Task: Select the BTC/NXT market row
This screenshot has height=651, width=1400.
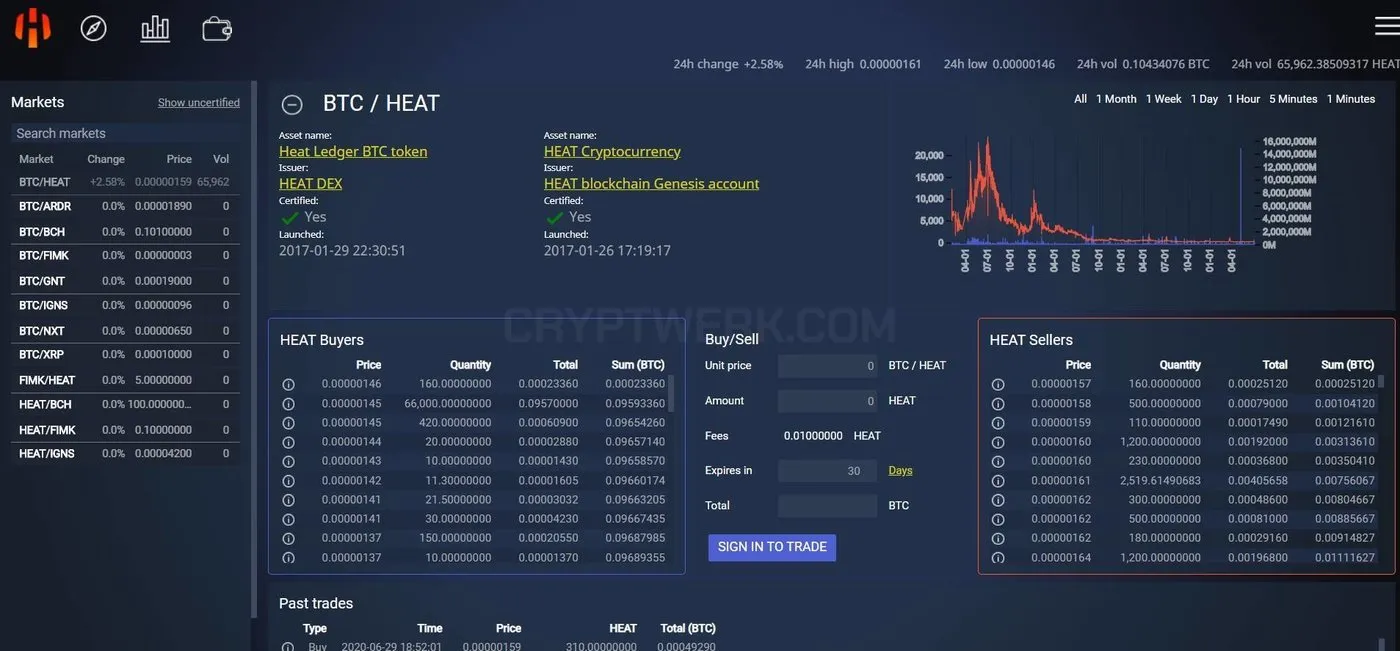Action: coord(125,331)
